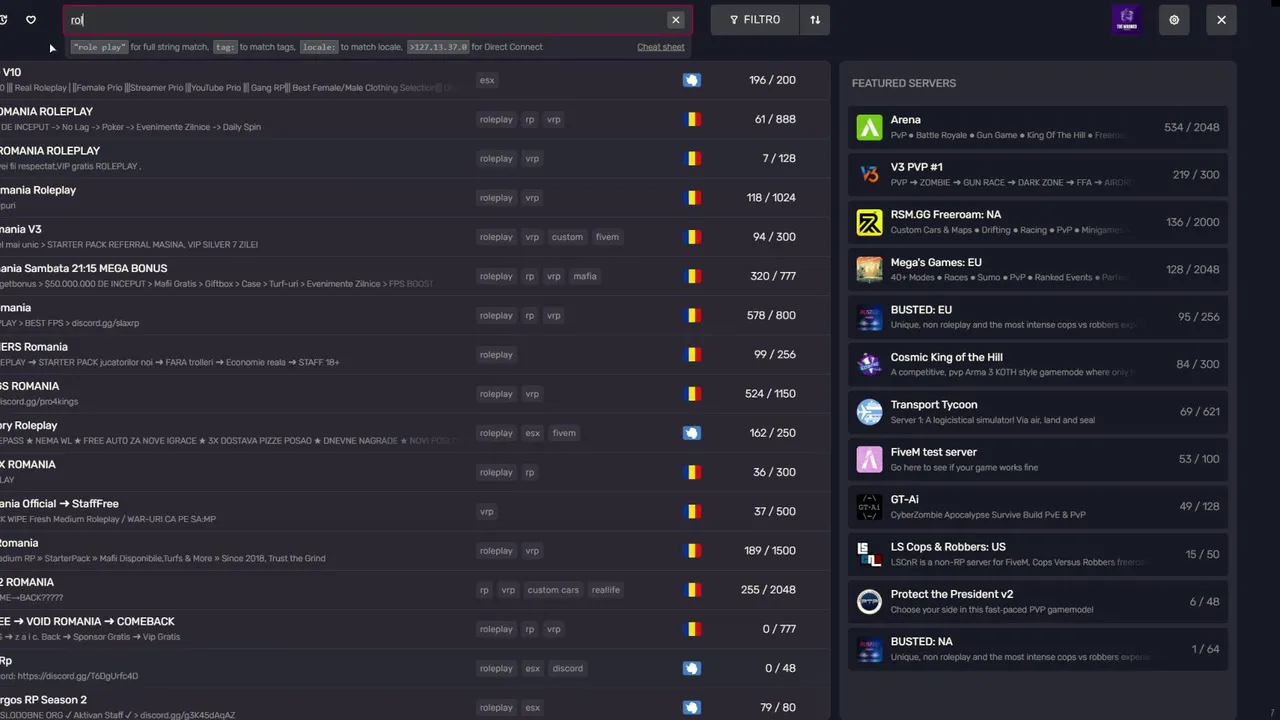Click the '196 / 200' player count
Screen dimensions: 1280x720
[x=773, y=80]
